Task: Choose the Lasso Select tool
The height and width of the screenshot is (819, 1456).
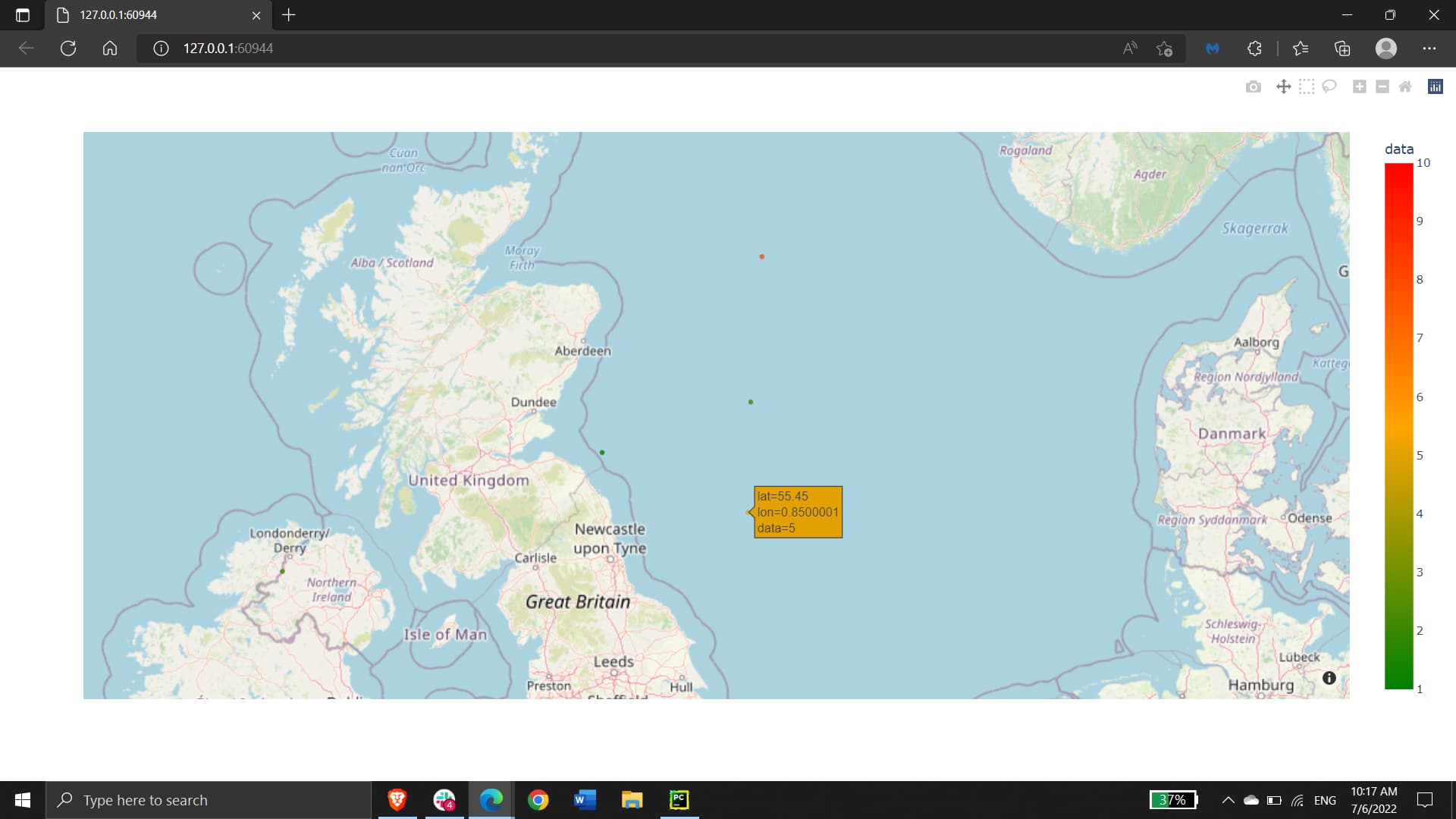Action: click(1329, 86)
